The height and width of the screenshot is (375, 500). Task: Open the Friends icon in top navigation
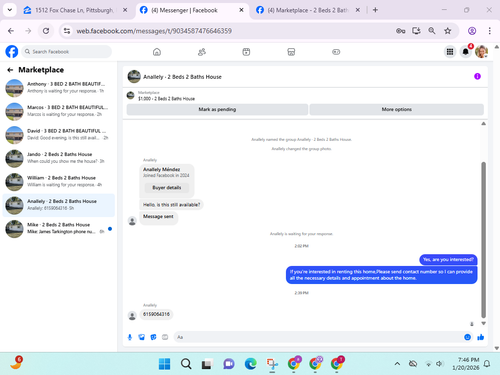point(202,52)
